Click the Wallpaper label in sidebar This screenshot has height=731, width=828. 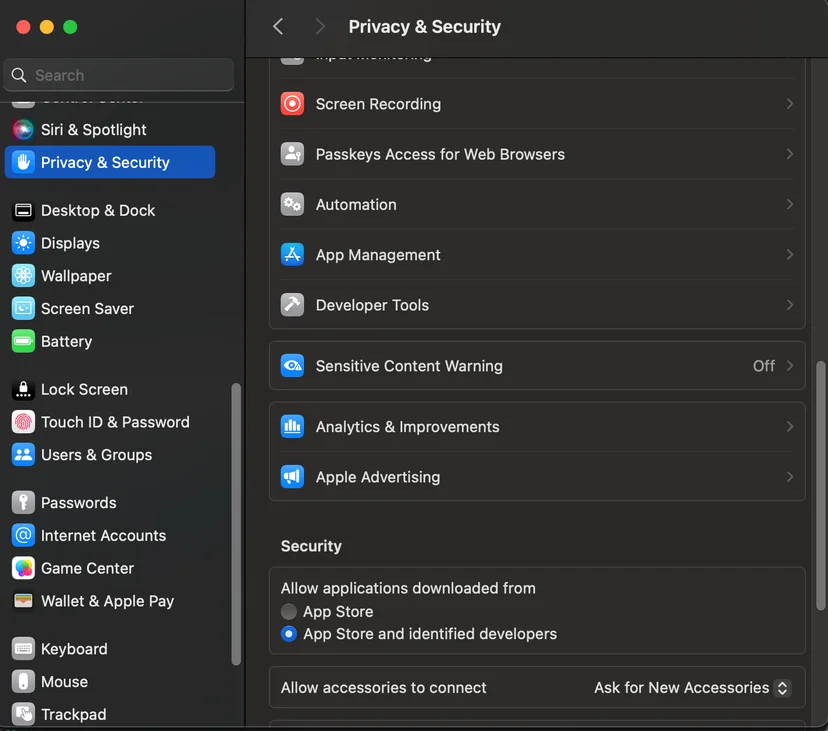pos(76,276)
